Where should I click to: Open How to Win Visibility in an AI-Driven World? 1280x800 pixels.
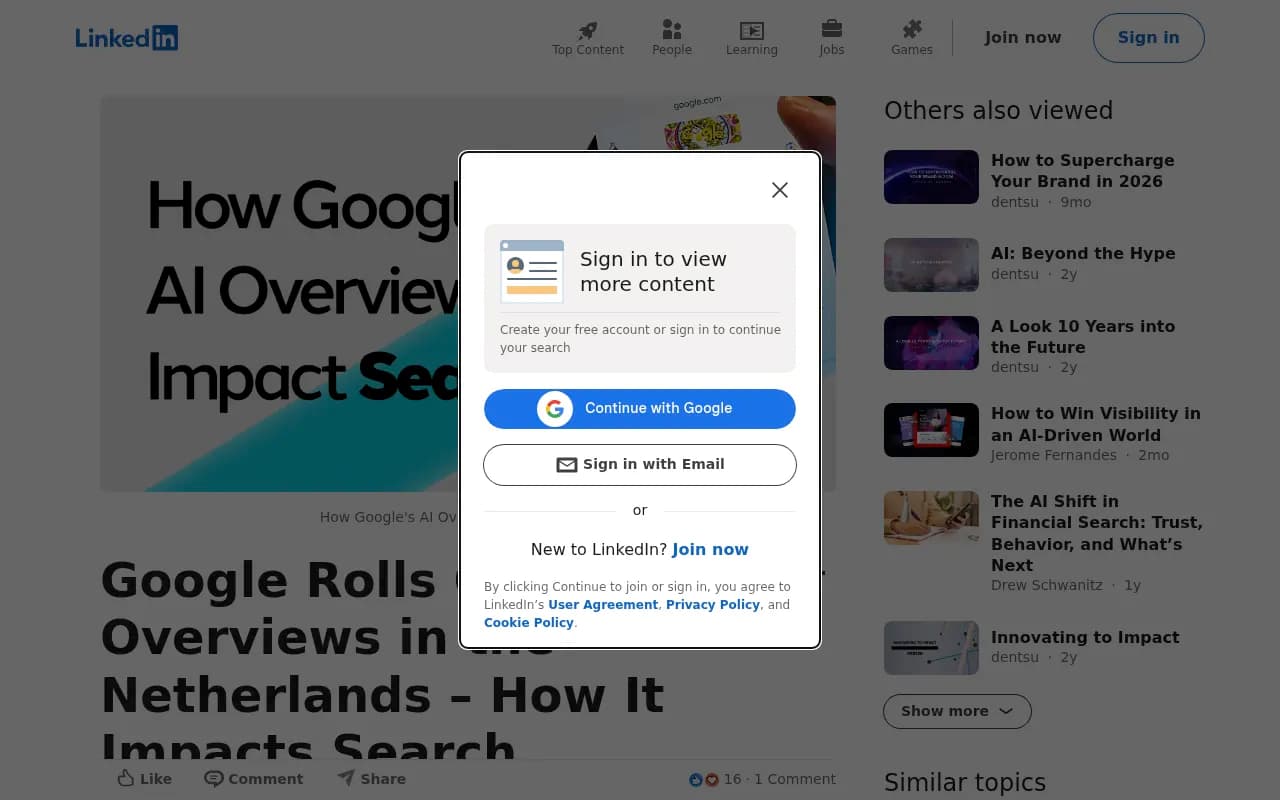pyautogui.click(x=1096, y=424)
